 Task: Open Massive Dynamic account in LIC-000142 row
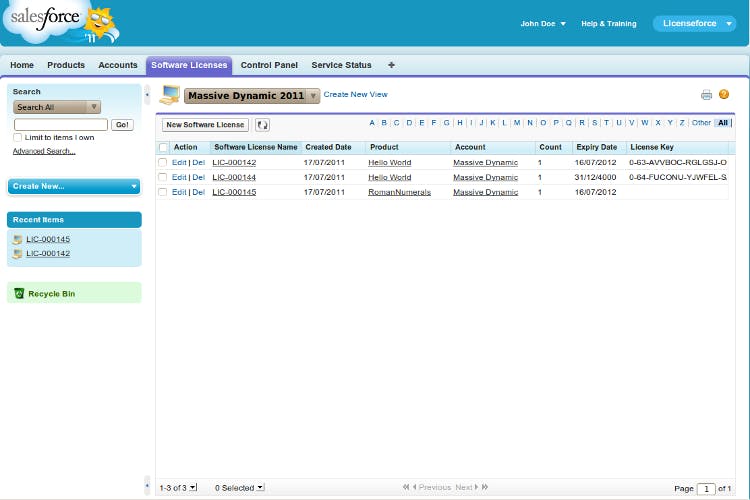485,163
